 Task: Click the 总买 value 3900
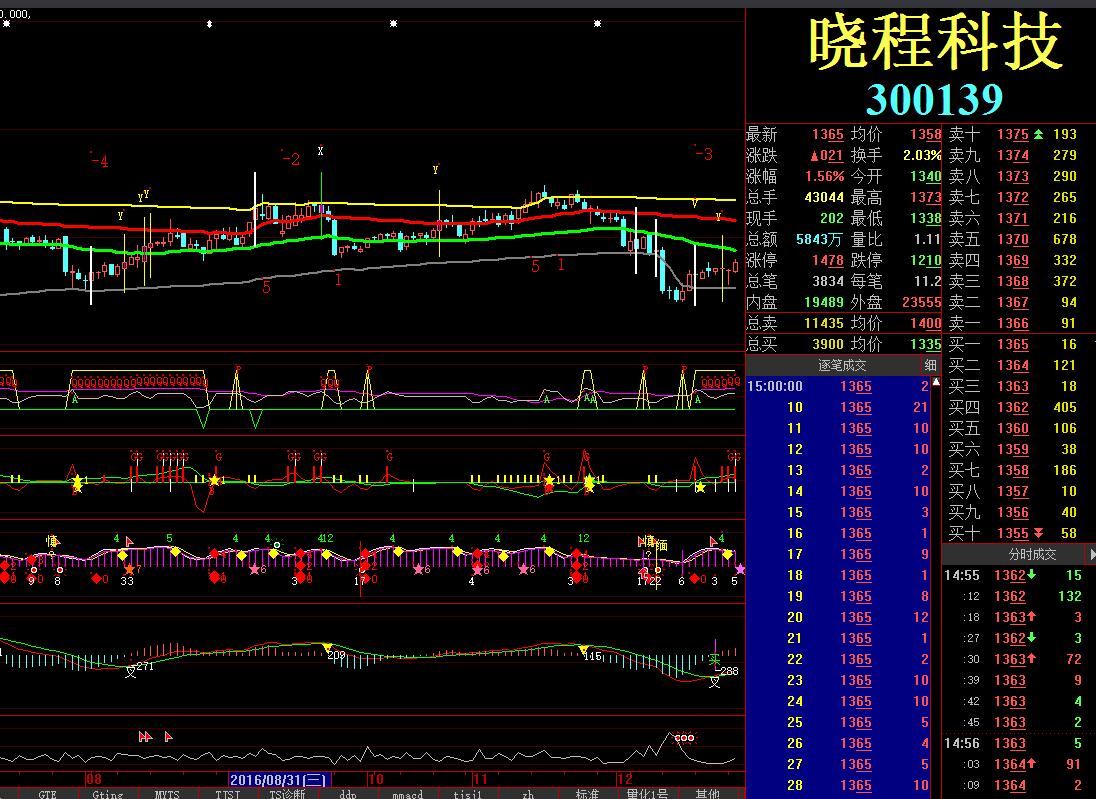pyautogui.click(x=828, y=344)
